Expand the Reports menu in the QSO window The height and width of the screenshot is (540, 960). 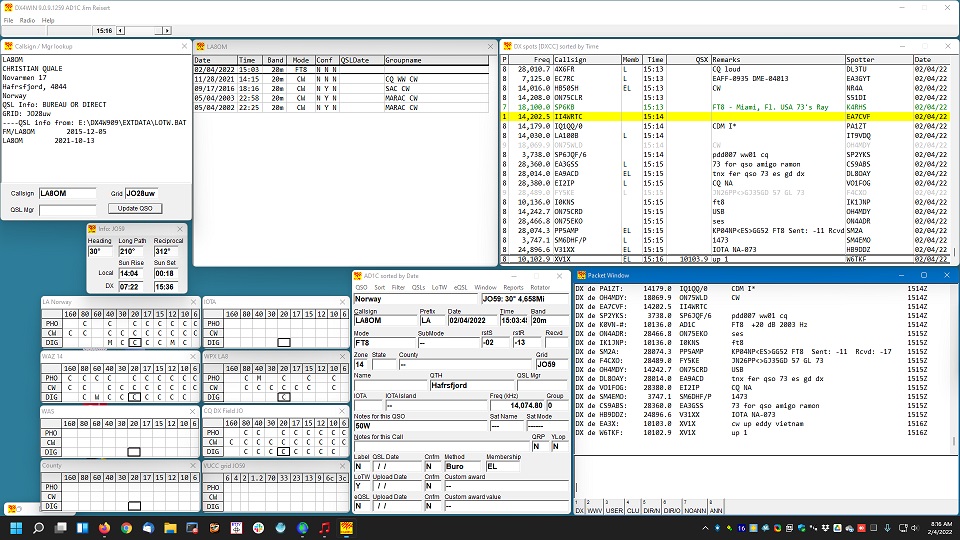click(513, 287)
